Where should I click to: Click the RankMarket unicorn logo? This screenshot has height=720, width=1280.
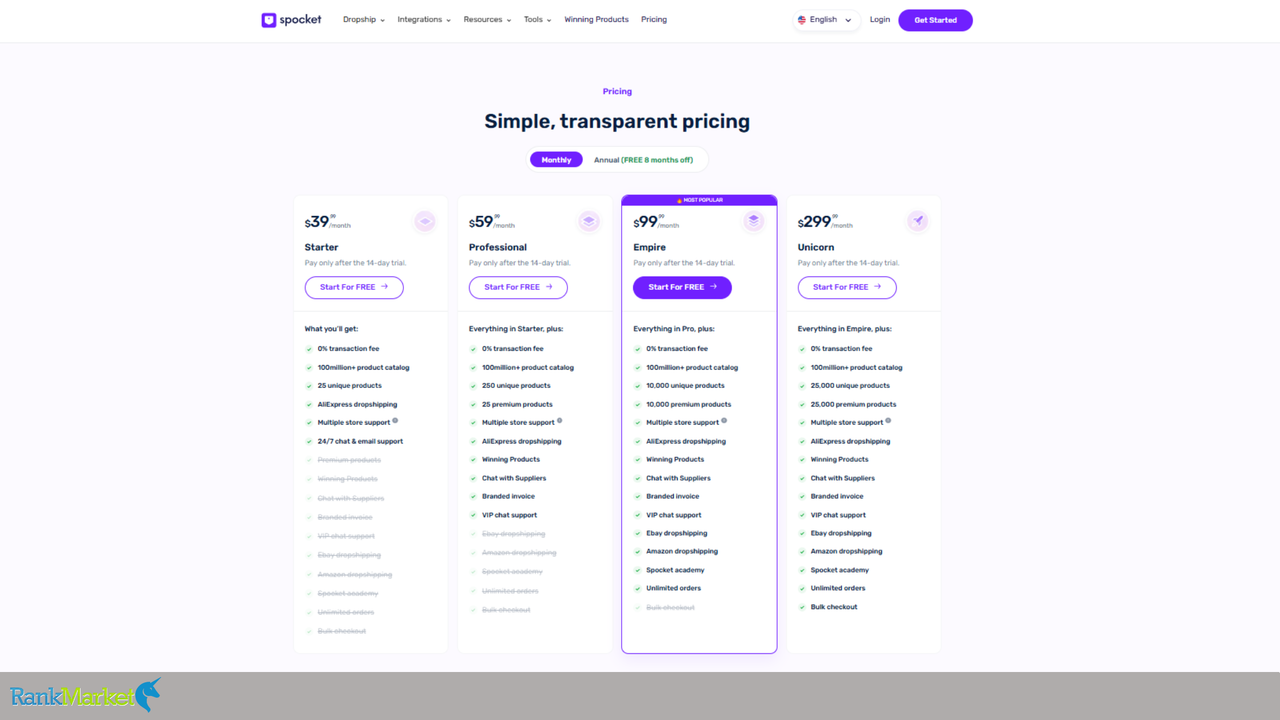[85, 695]
